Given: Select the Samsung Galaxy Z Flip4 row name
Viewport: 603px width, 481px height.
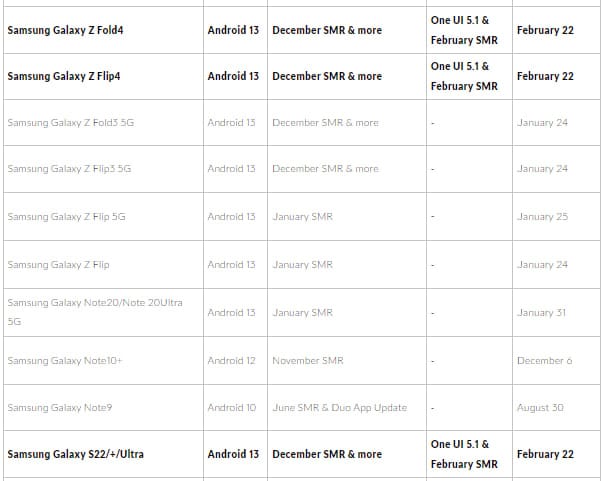Looking at the screenshot, I should (x=64, y=76).
